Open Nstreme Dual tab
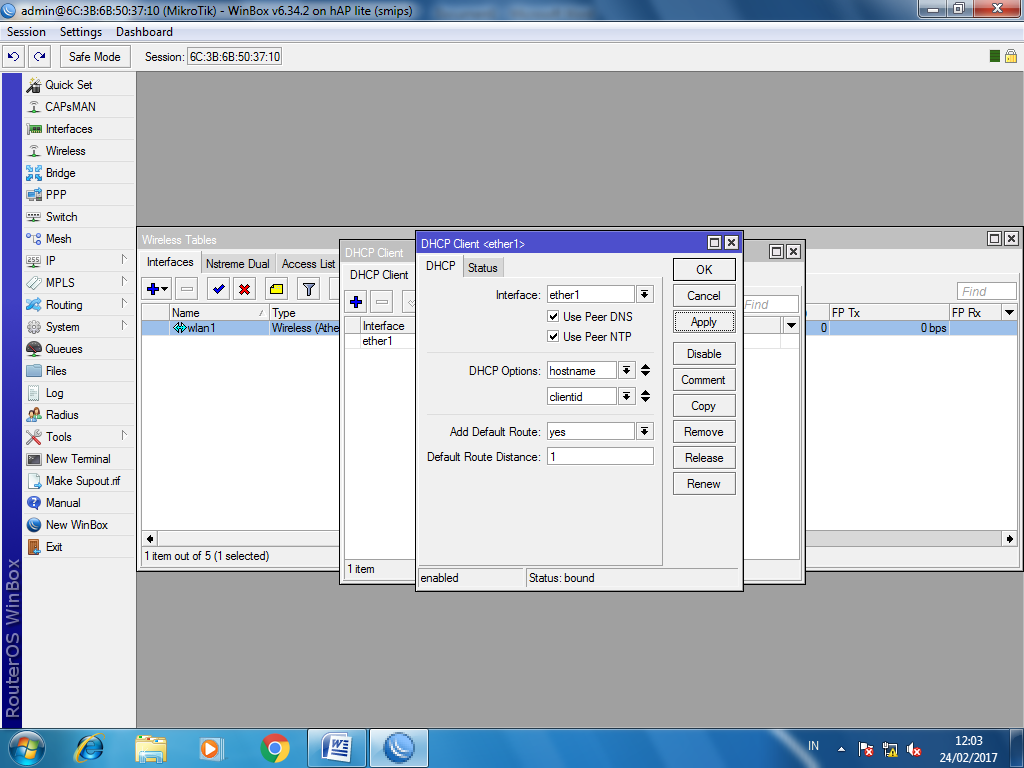The image size is (1024, 768). click(x=238, y=264)
